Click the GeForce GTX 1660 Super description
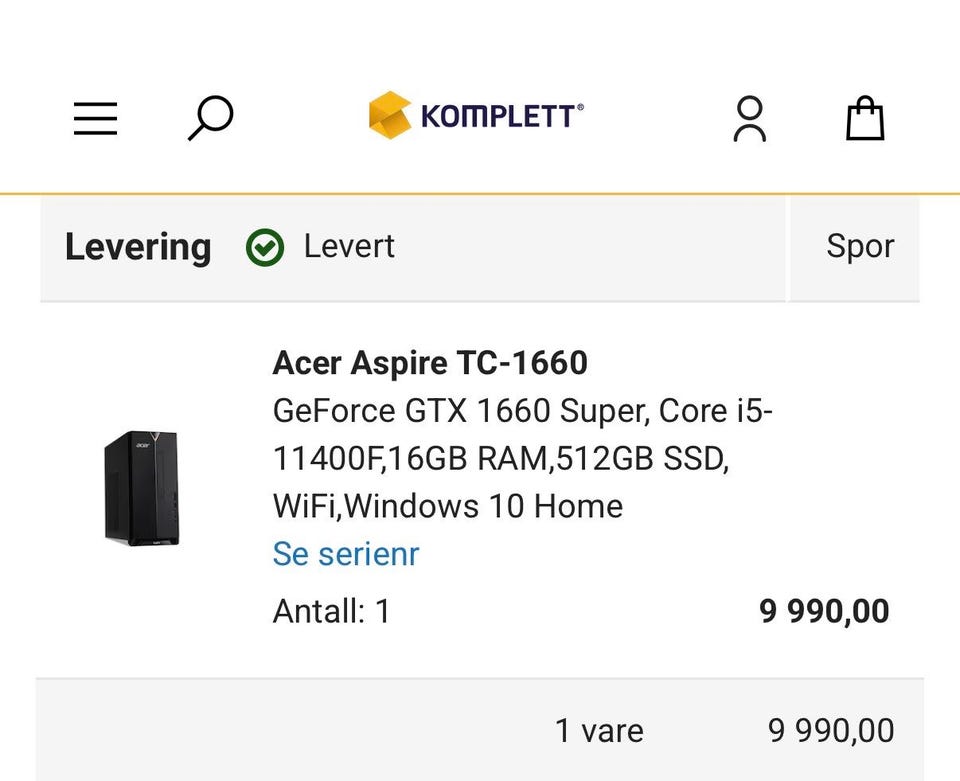Image resolution: width=960 pixels, height=781 pixels. point(522,411)
